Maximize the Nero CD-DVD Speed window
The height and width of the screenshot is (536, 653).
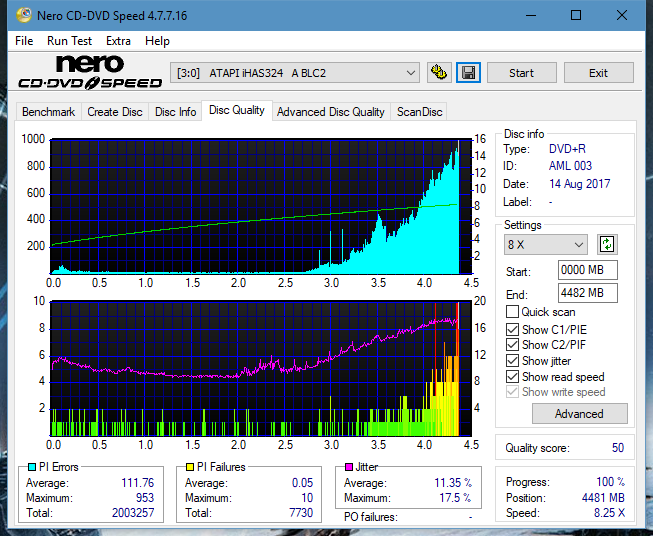tap(576, 15)
